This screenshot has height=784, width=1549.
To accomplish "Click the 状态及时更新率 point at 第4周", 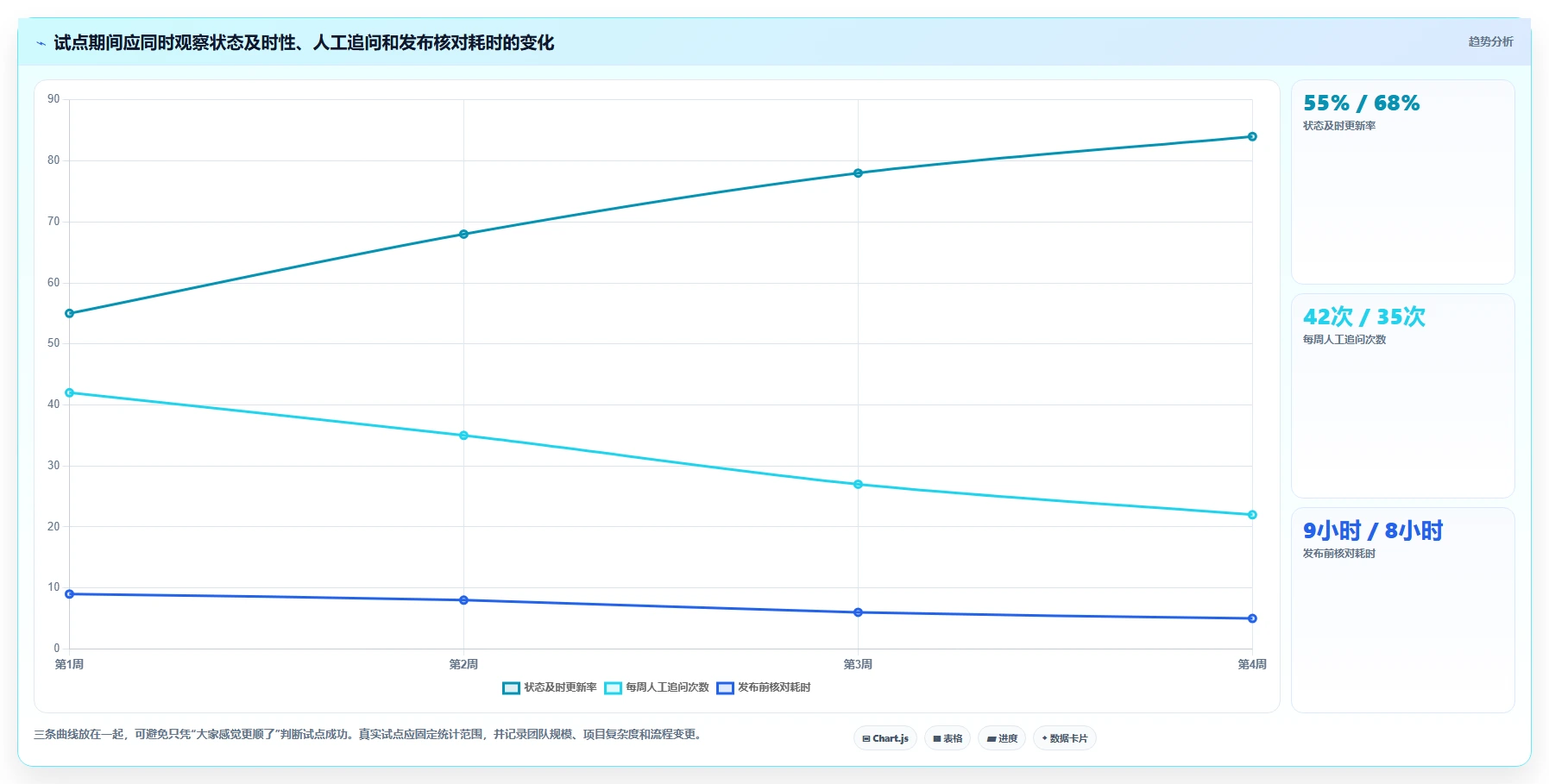I will [1252, 136].
